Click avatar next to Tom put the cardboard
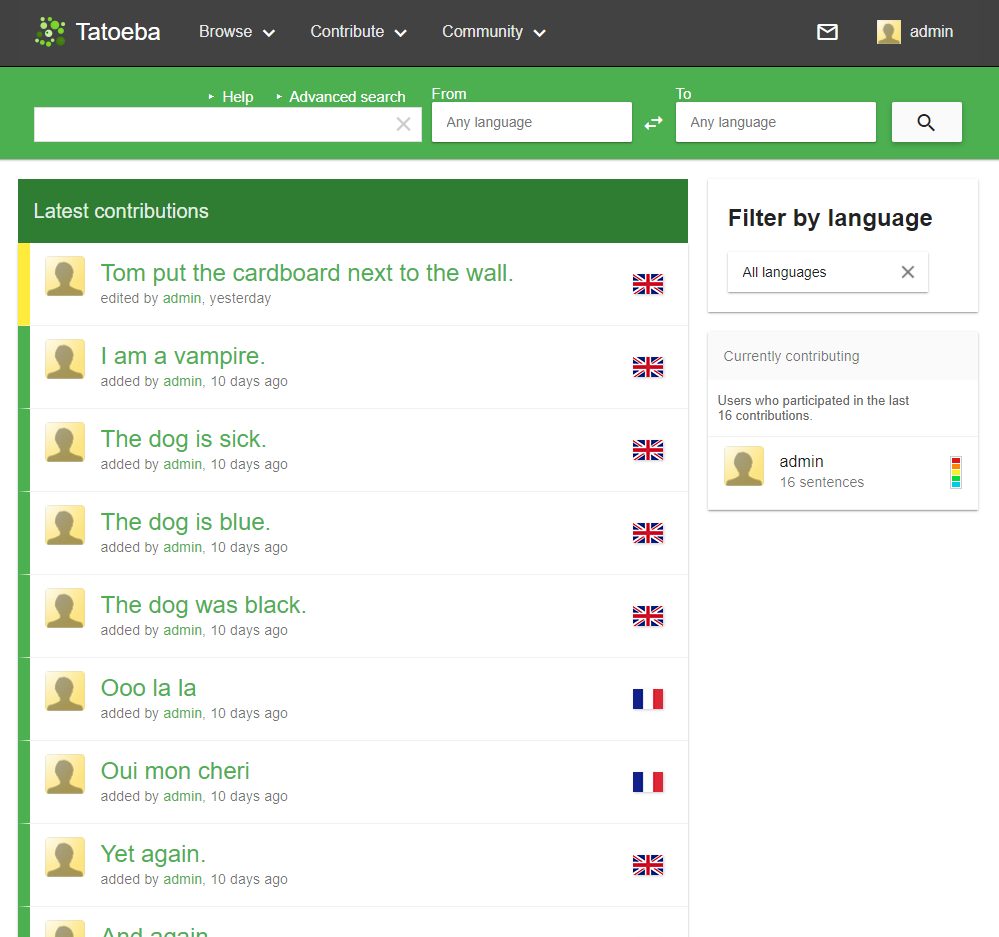The width and height of the screenshot is (999, 937). (65, 276)
